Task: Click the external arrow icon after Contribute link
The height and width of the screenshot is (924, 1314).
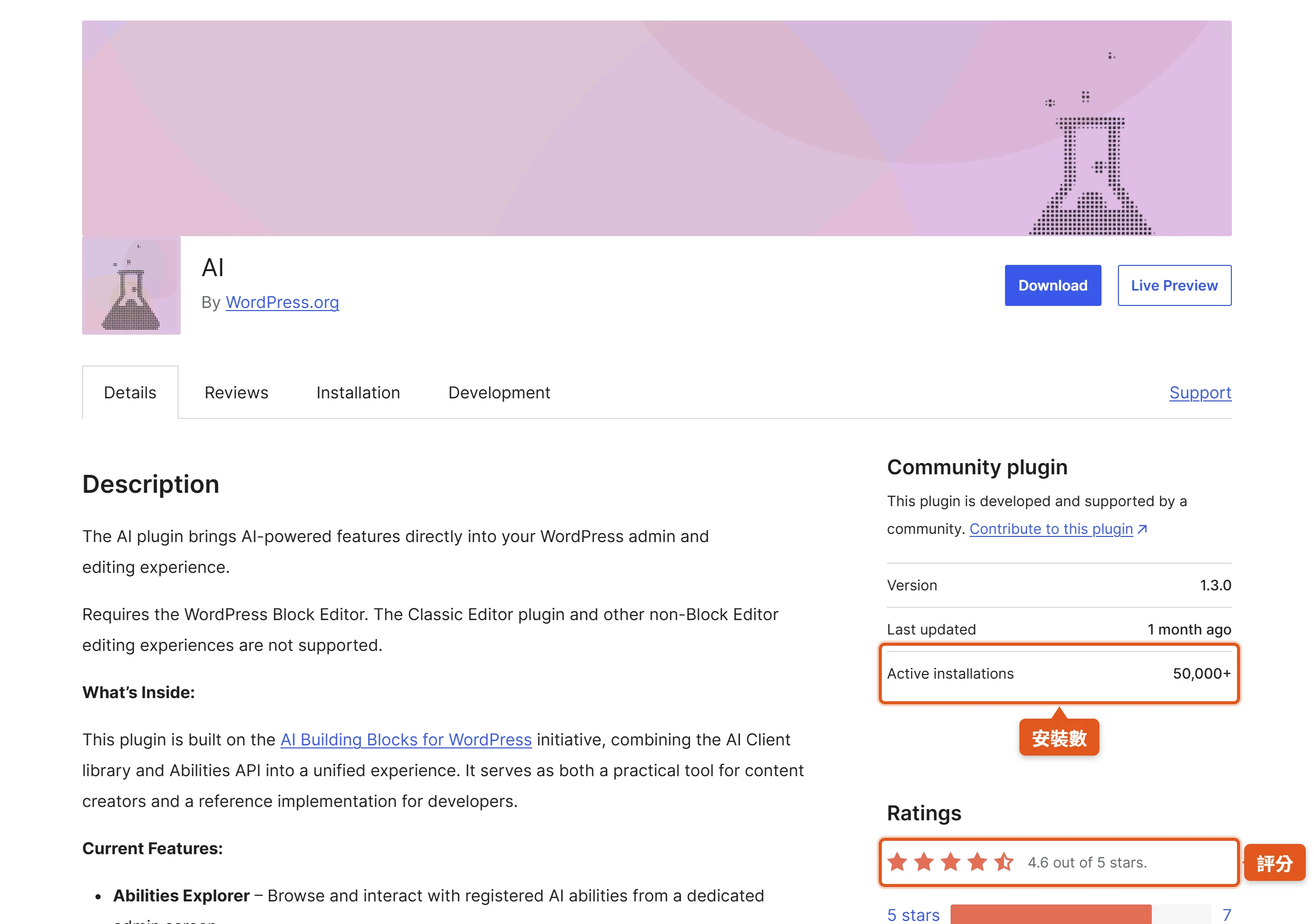Action: 1143,529
